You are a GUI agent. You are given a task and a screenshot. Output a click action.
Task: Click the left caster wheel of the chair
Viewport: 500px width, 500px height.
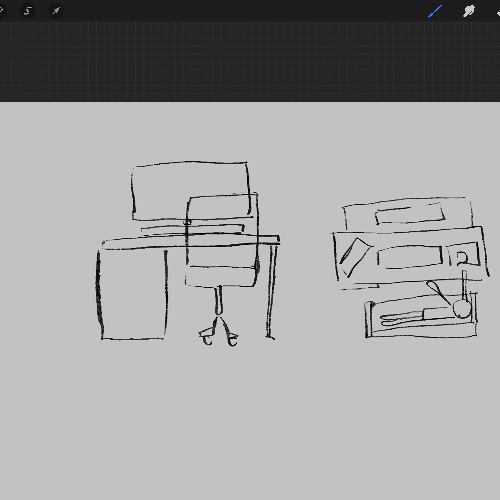click(206, 337)
